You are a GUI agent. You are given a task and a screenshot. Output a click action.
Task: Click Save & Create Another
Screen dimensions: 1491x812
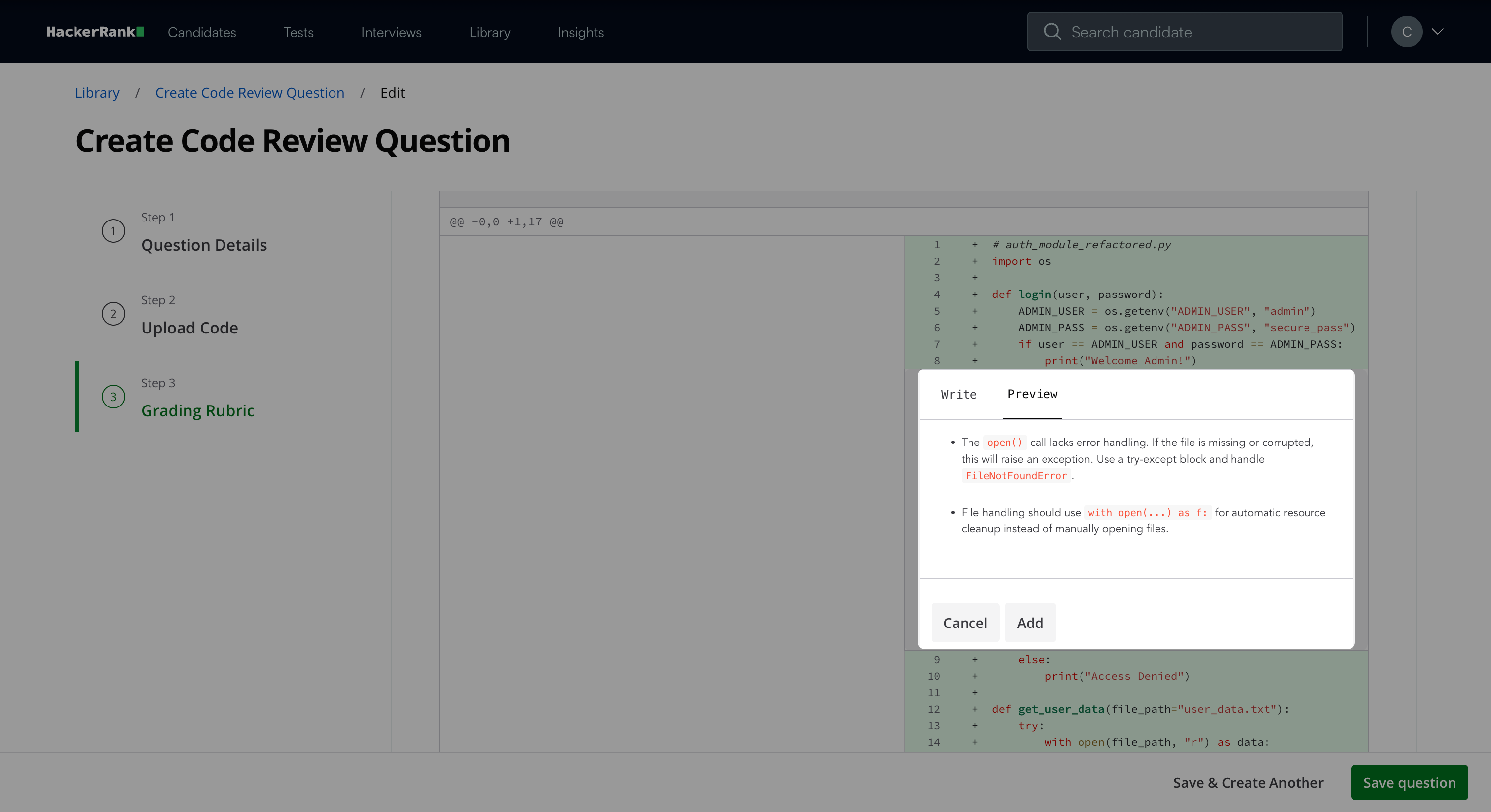pos(1248,782)
